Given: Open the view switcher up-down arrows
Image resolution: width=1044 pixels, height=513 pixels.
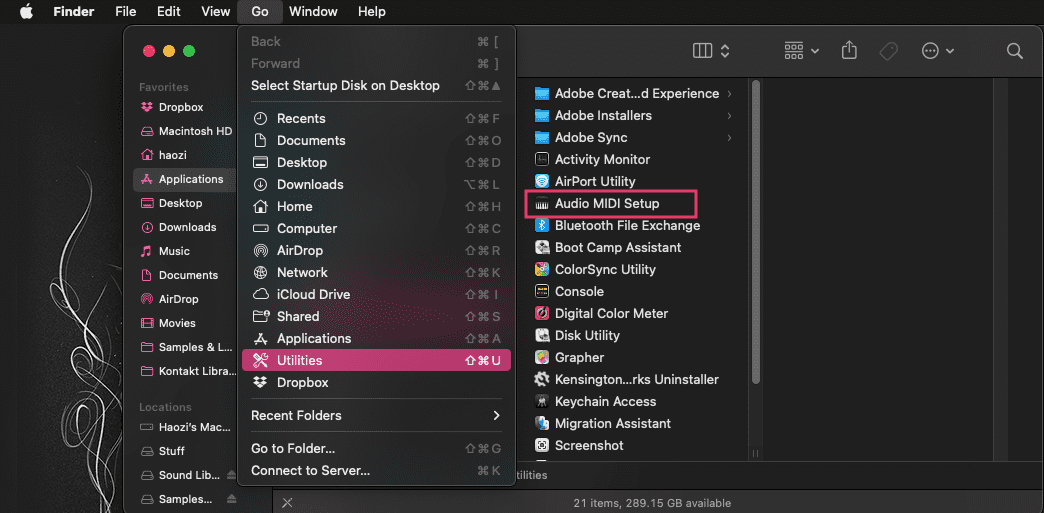Looking at the screenshot, I should click(x=726, y=51).
